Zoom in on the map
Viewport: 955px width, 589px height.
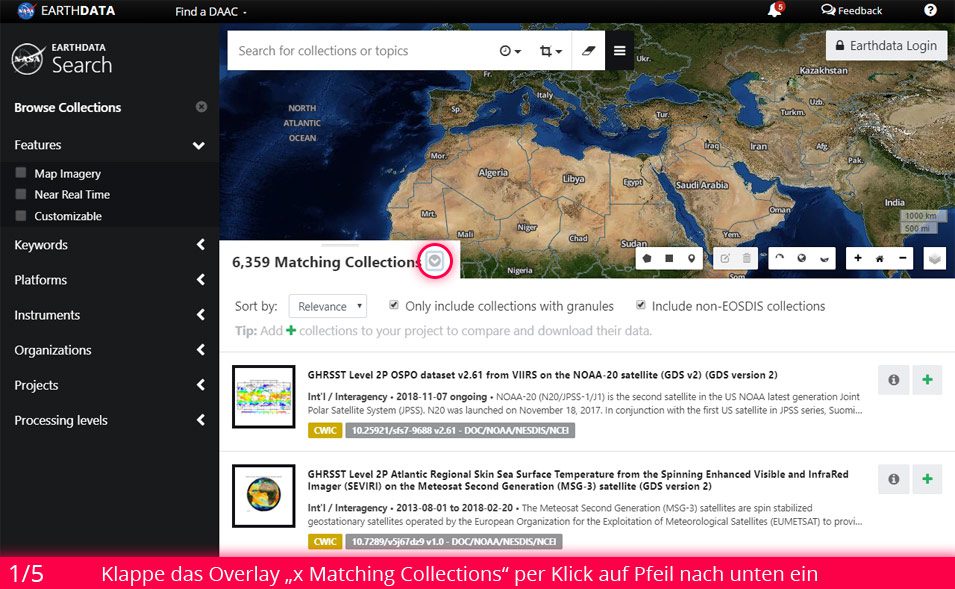(x=858, y=258)
